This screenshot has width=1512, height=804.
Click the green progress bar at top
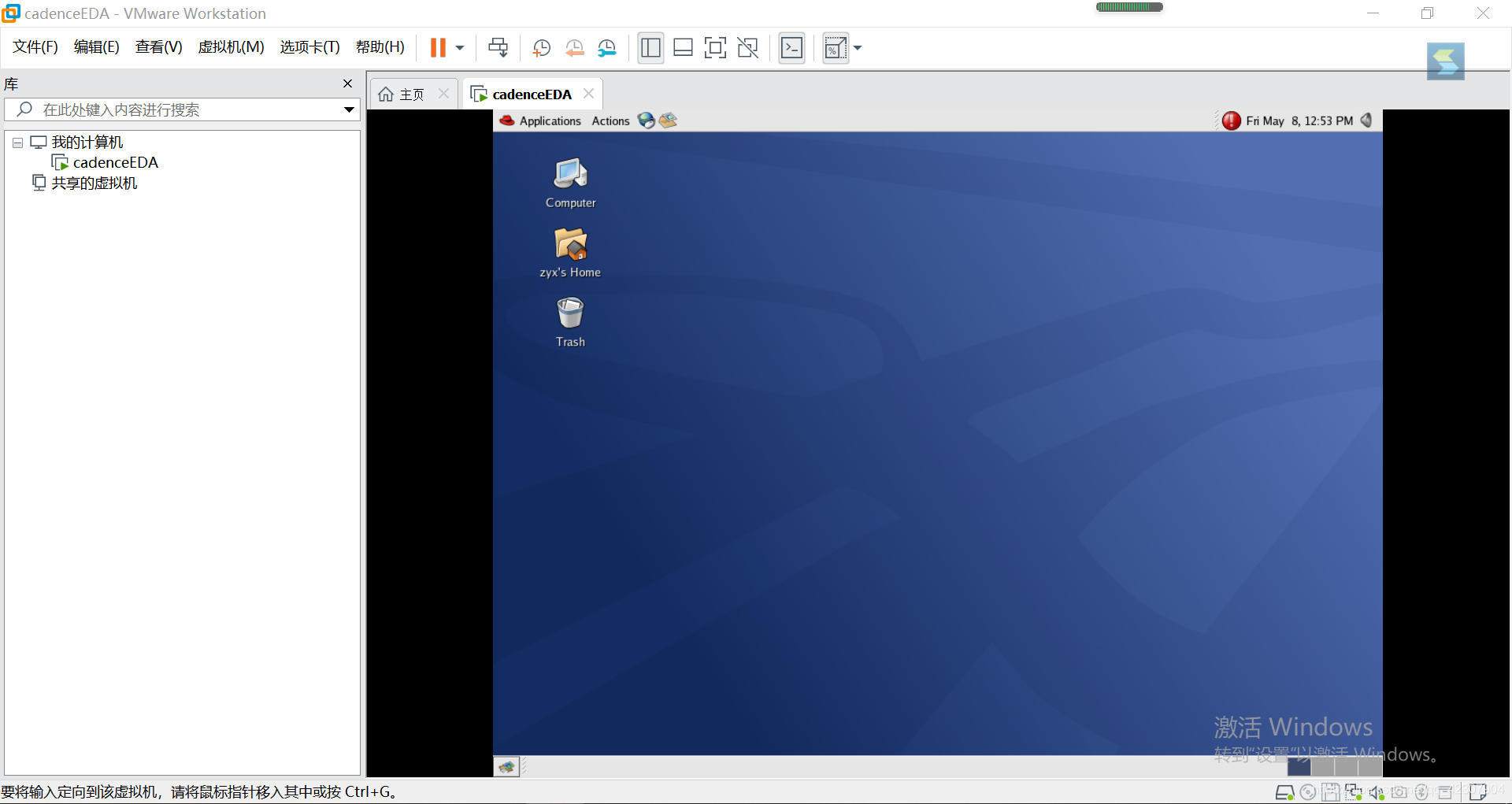[x=1128, y=6]
